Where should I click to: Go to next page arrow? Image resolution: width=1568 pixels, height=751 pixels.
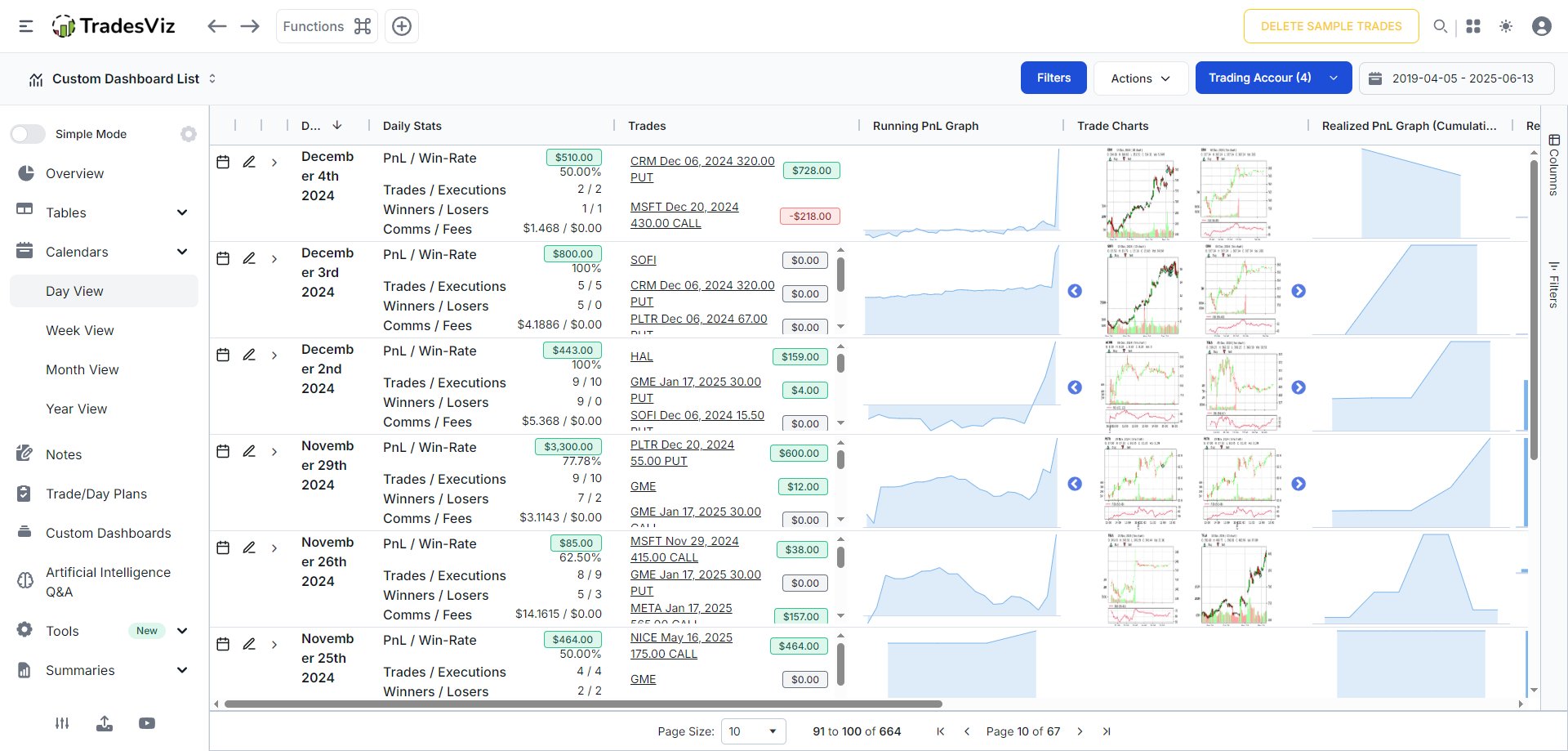click(1080, 731)
